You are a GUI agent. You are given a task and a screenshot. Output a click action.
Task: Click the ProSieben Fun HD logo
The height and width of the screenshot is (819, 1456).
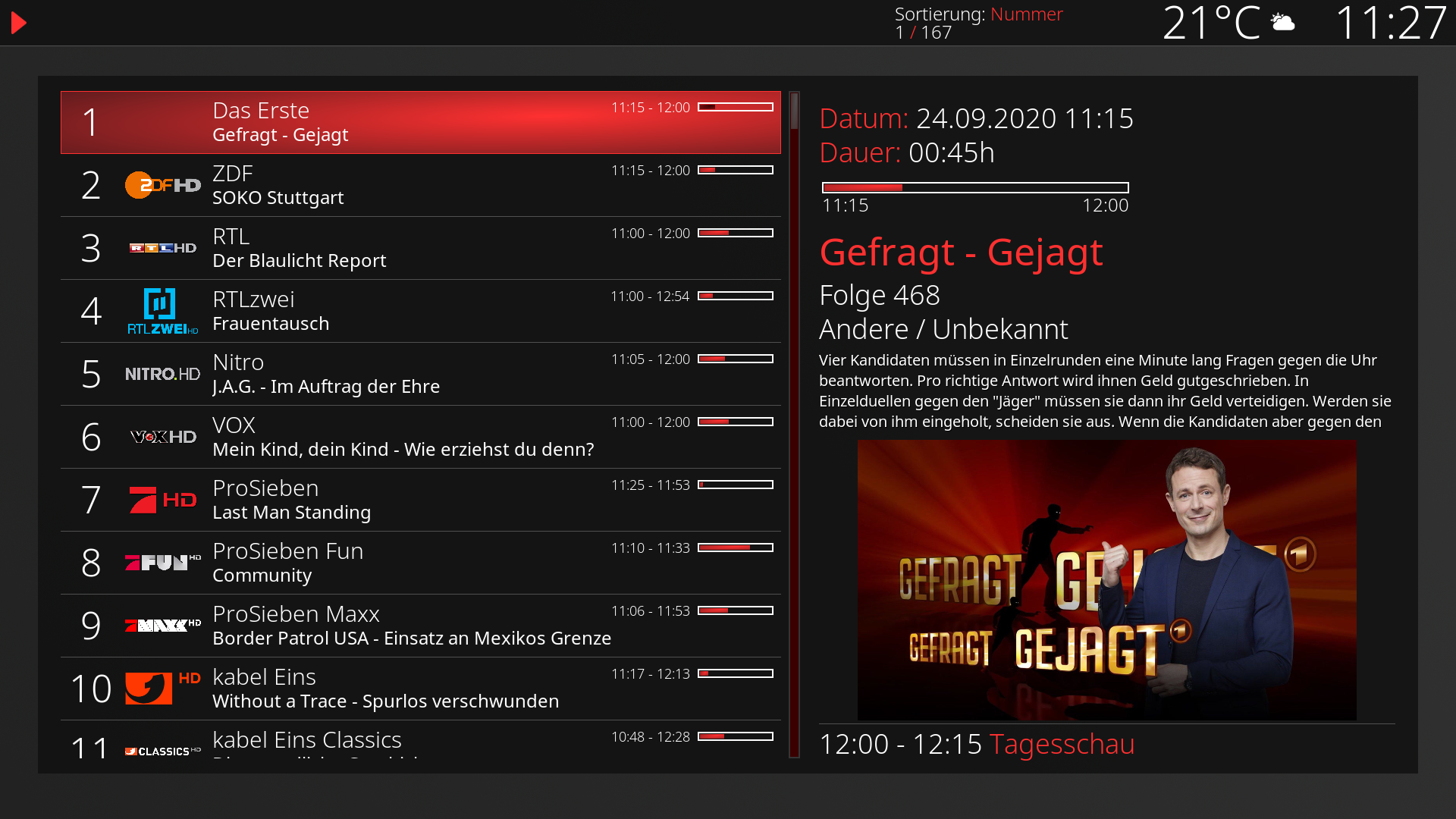pyautogui.click(x=163, y=562)
